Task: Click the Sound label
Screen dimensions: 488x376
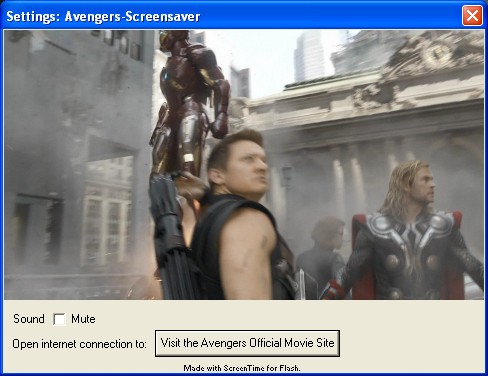Action: pyautogui.click(x=29, y=319)
